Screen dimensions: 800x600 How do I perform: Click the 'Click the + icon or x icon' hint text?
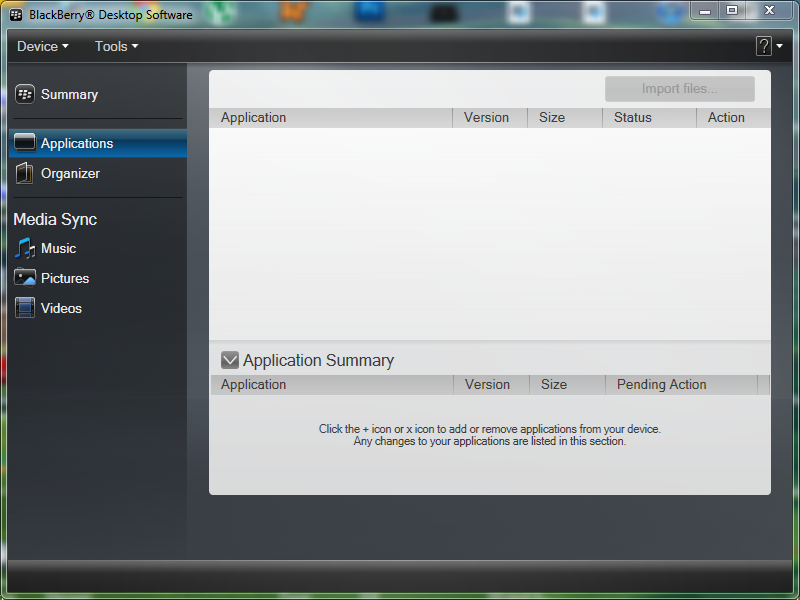490,429
